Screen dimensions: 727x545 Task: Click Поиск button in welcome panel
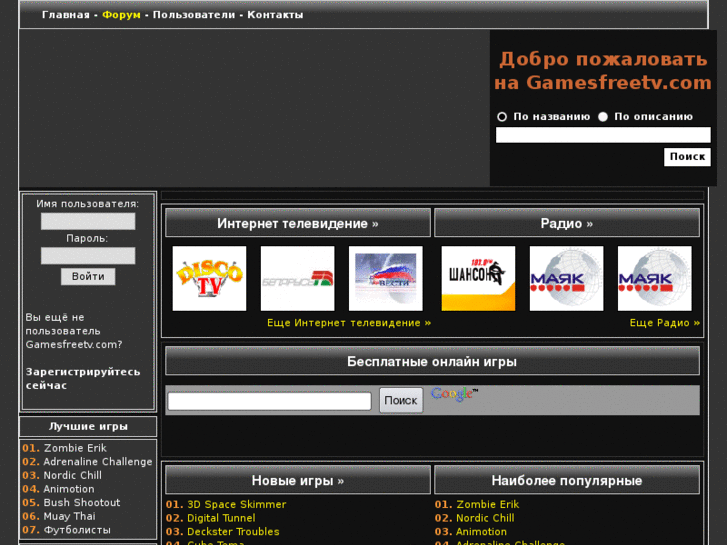tap(687, 157)
